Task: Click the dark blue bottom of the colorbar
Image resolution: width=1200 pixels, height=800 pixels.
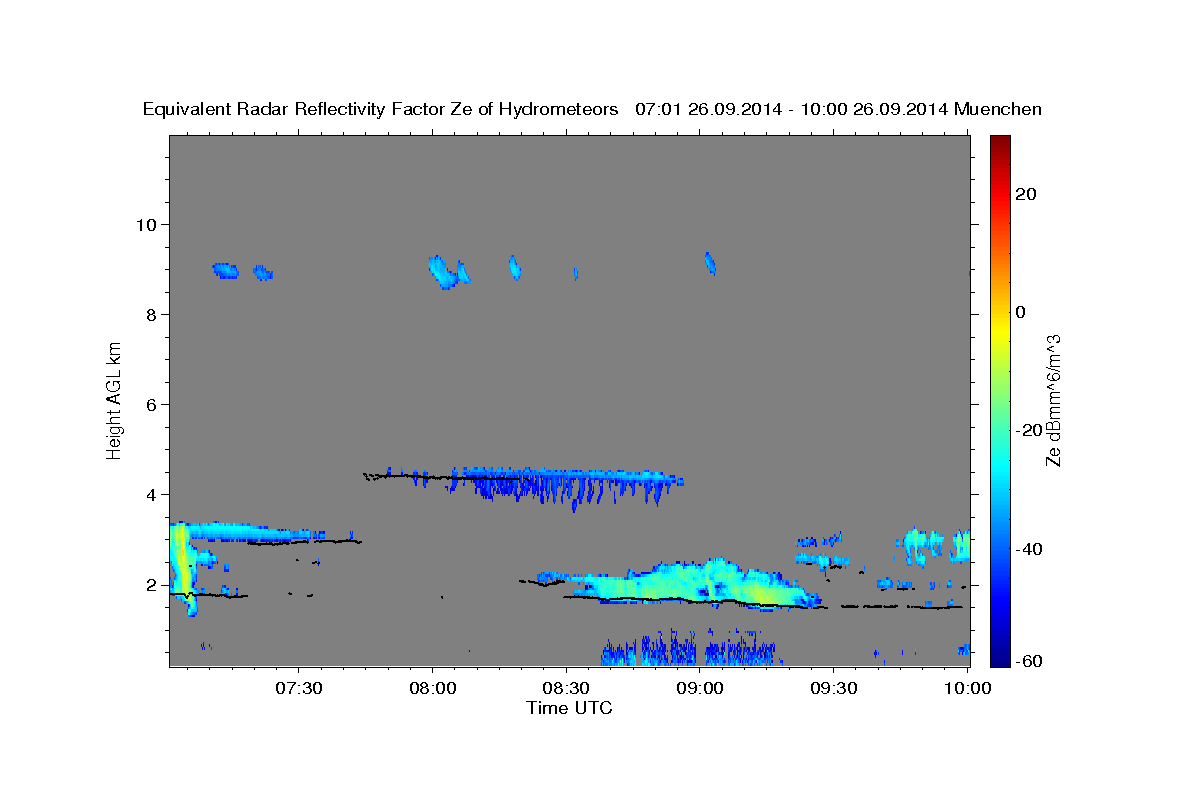Action: click(999, 657)
